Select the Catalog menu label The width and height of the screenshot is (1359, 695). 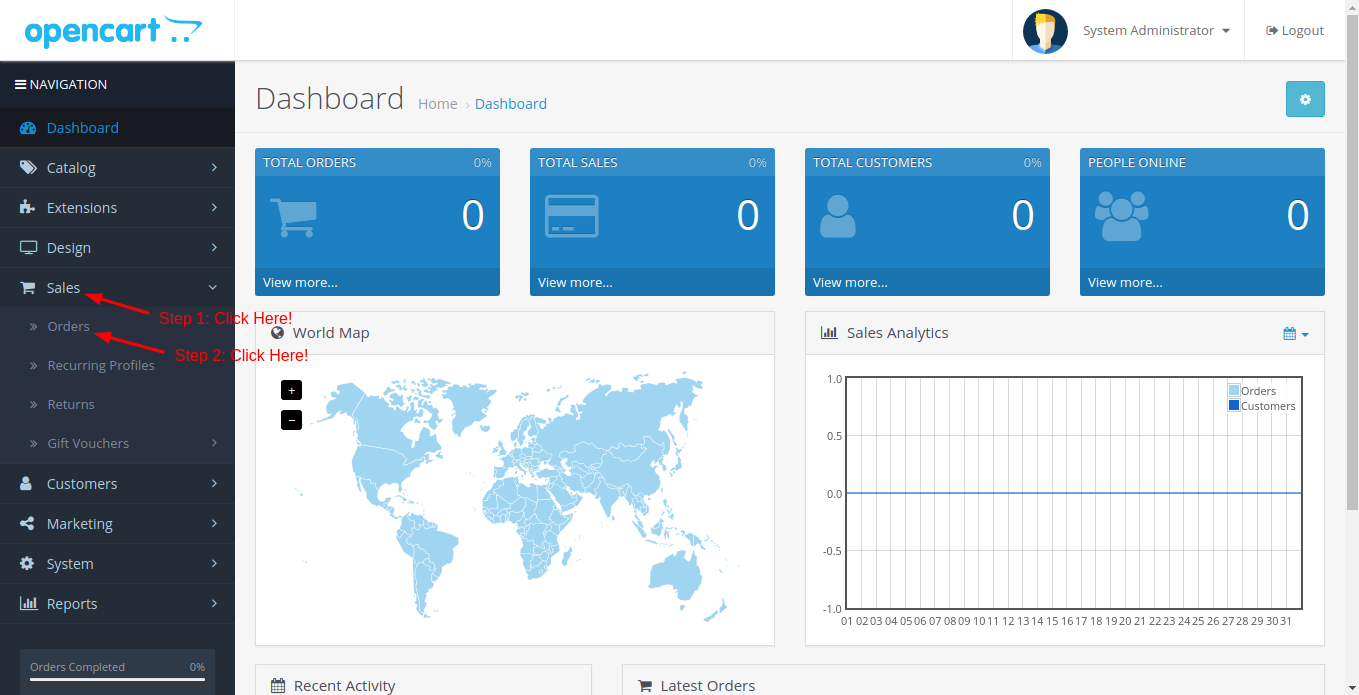click(x=71, y=168)
